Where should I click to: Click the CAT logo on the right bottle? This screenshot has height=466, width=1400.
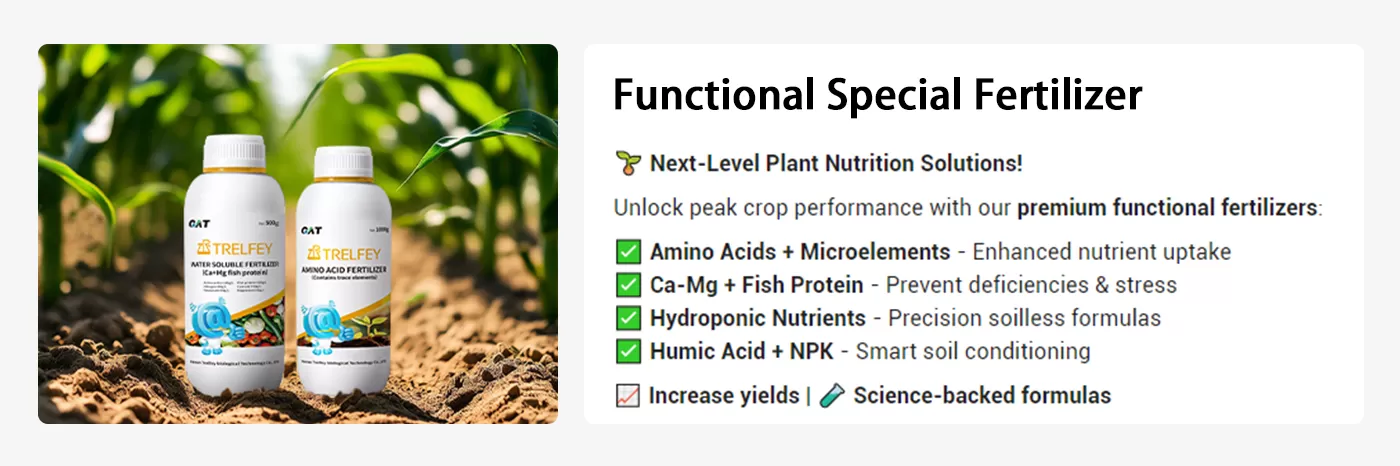click(310, 230)
